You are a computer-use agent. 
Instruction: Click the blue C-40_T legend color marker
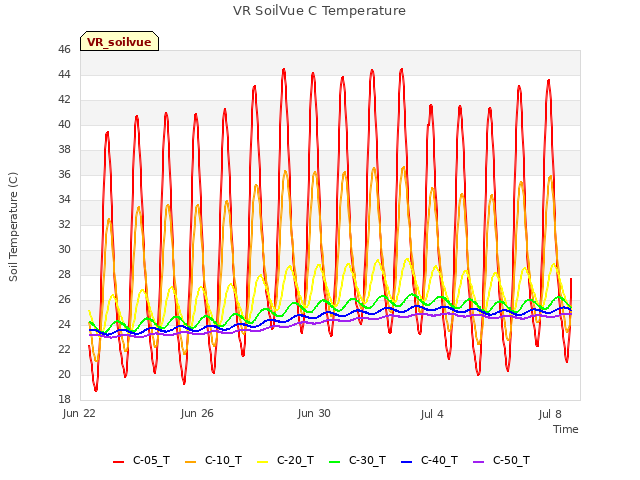pos(407,462)
